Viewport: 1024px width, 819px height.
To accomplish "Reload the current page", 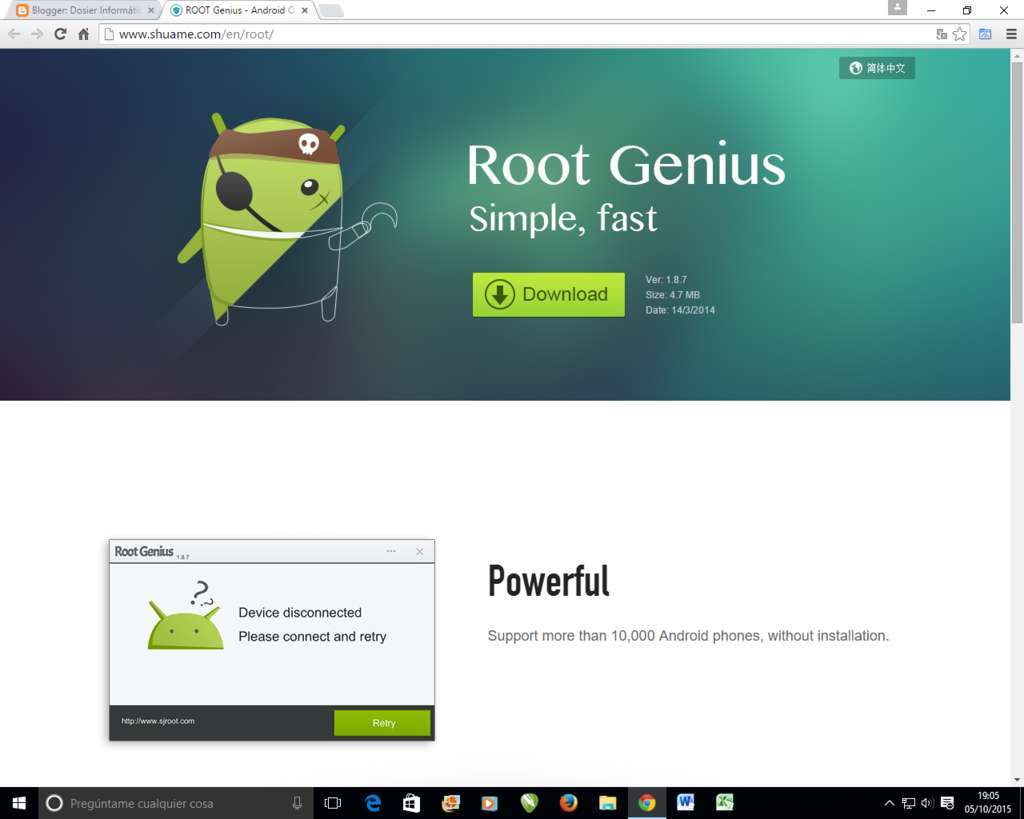I will pos(60,34).
